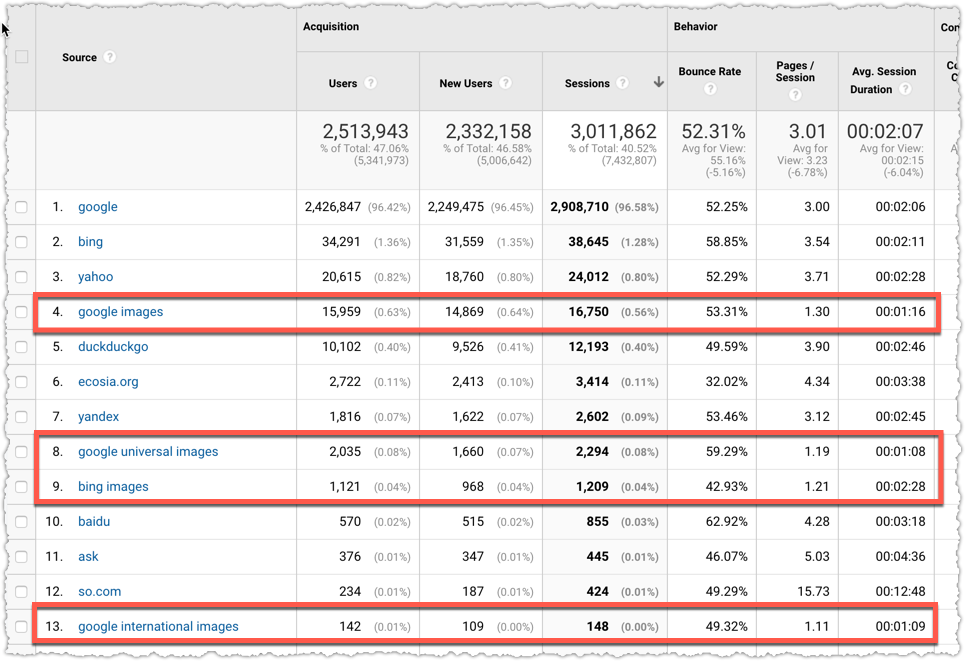The width and height of the screenshot is (965, 661).
Task: Select so.com Pages per Session 15.73
Action: click(x=813, y=591)
